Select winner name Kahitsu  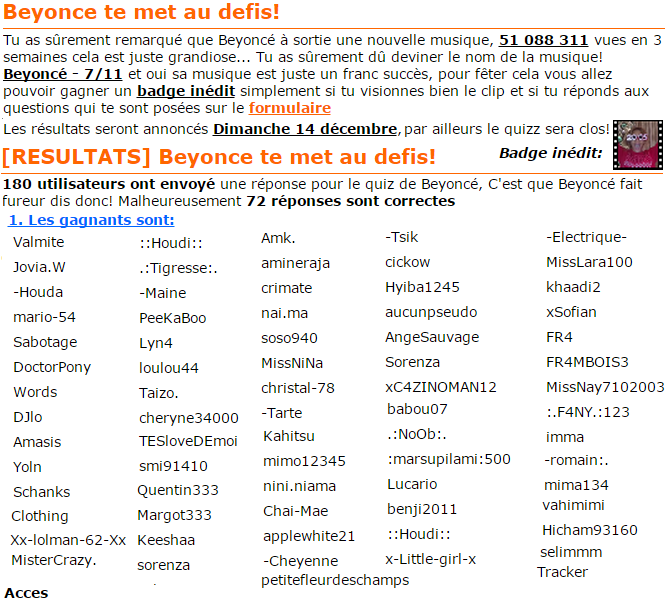(289, 436)
